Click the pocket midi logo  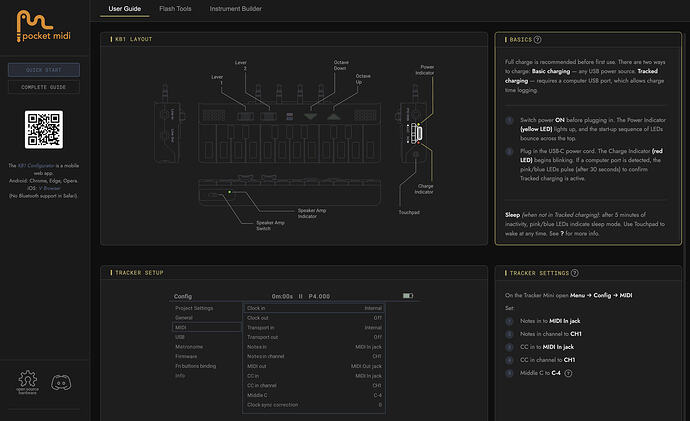(x=44, y=26)
